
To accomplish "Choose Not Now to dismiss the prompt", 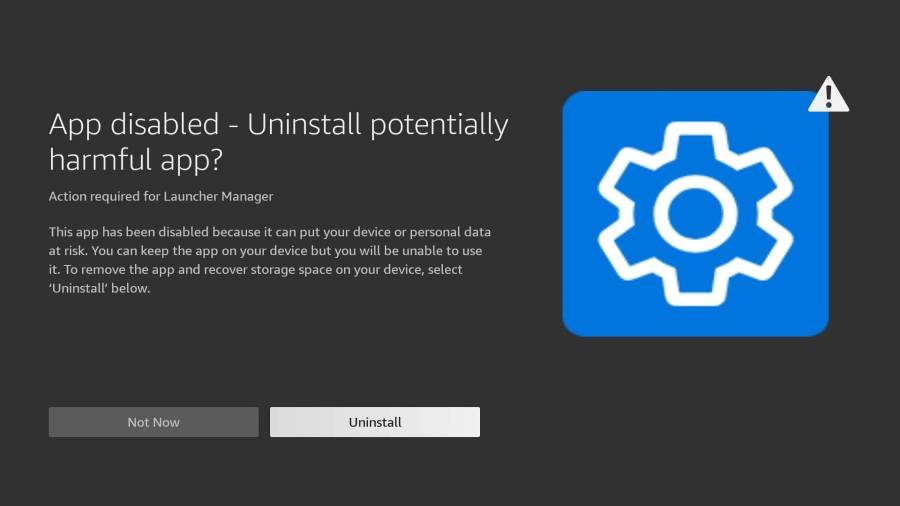I will pos(153,422).
